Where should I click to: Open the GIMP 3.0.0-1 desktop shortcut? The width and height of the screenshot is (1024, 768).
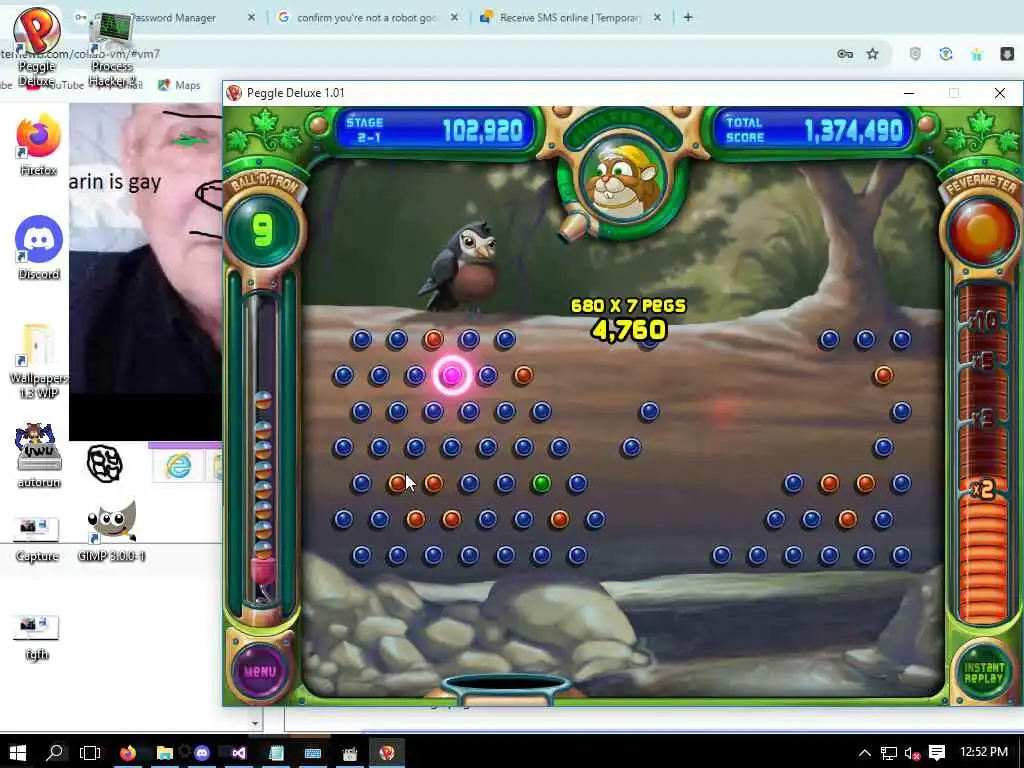(111, 530)
